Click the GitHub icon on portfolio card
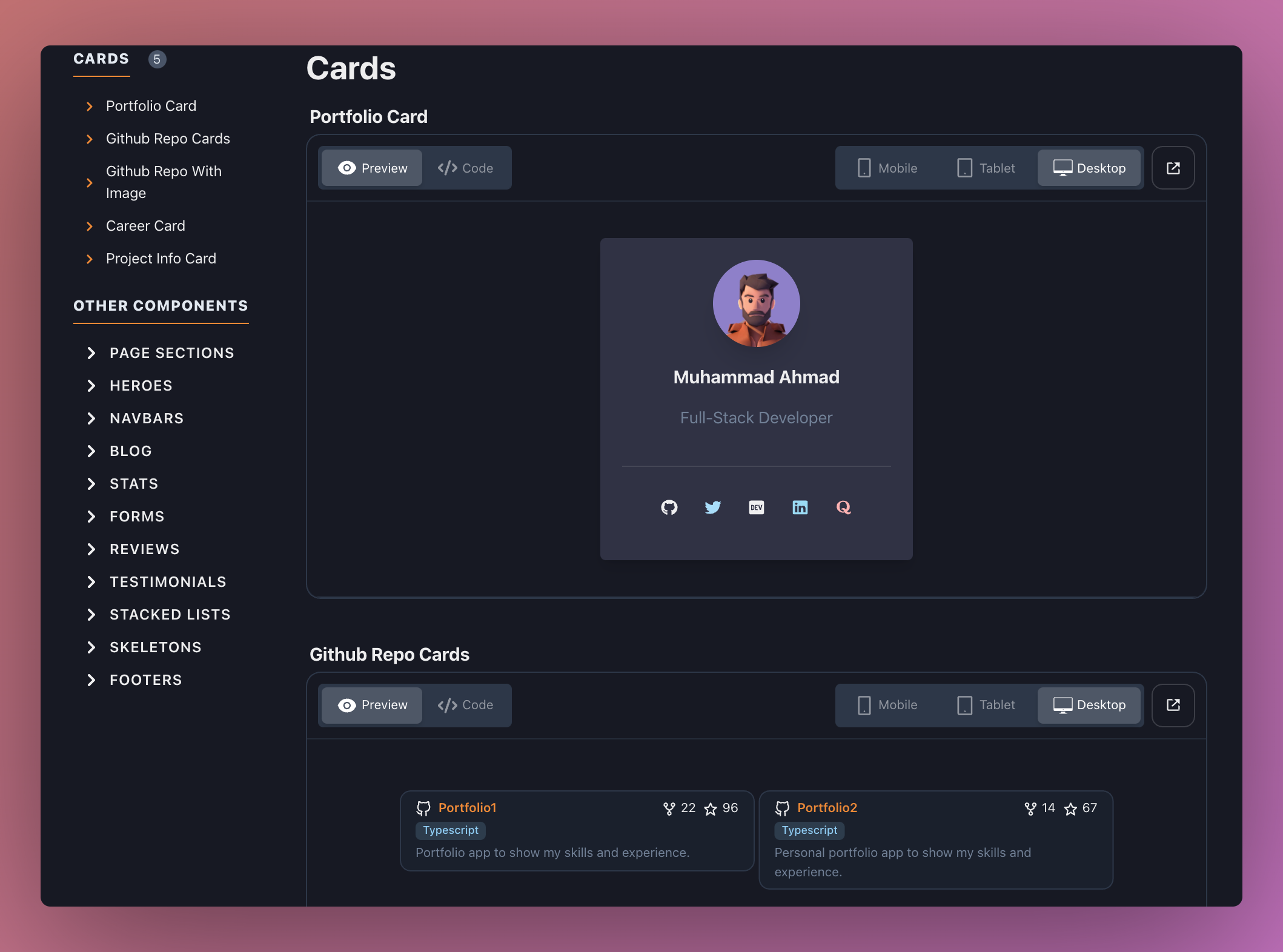Image resolution: width=1283 pixels, height=952 pixels. tap(669, 507)
